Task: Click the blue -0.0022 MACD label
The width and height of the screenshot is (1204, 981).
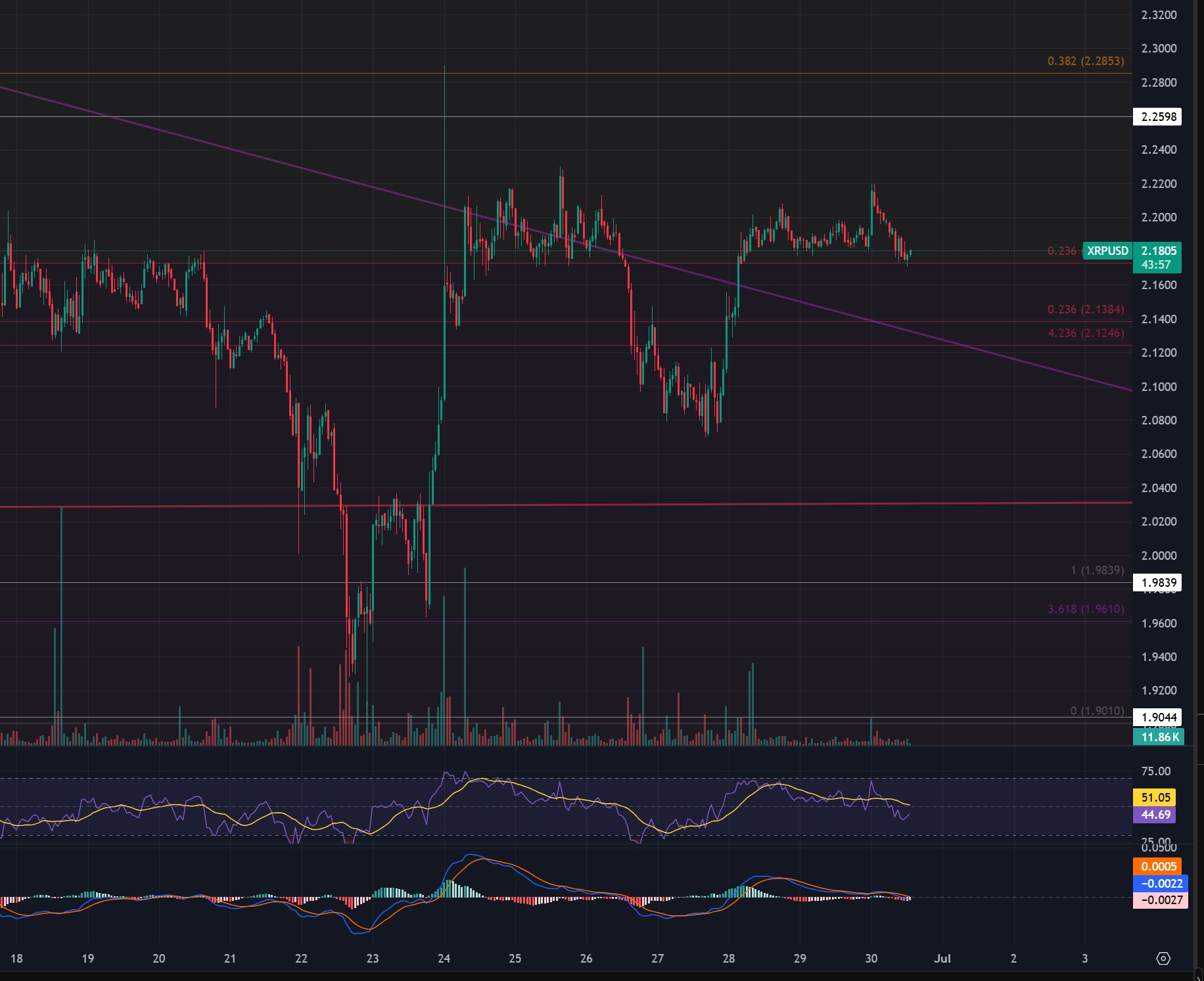Action: tap(1161, 884)
